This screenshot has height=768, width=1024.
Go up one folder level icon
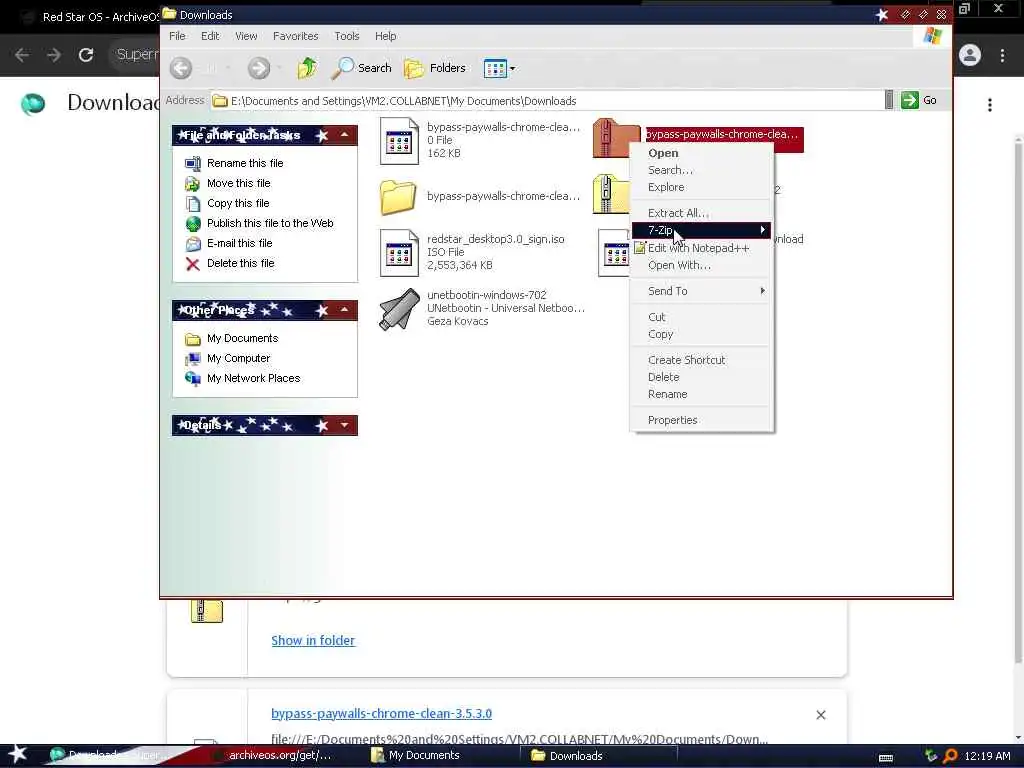tap(307, 68)
